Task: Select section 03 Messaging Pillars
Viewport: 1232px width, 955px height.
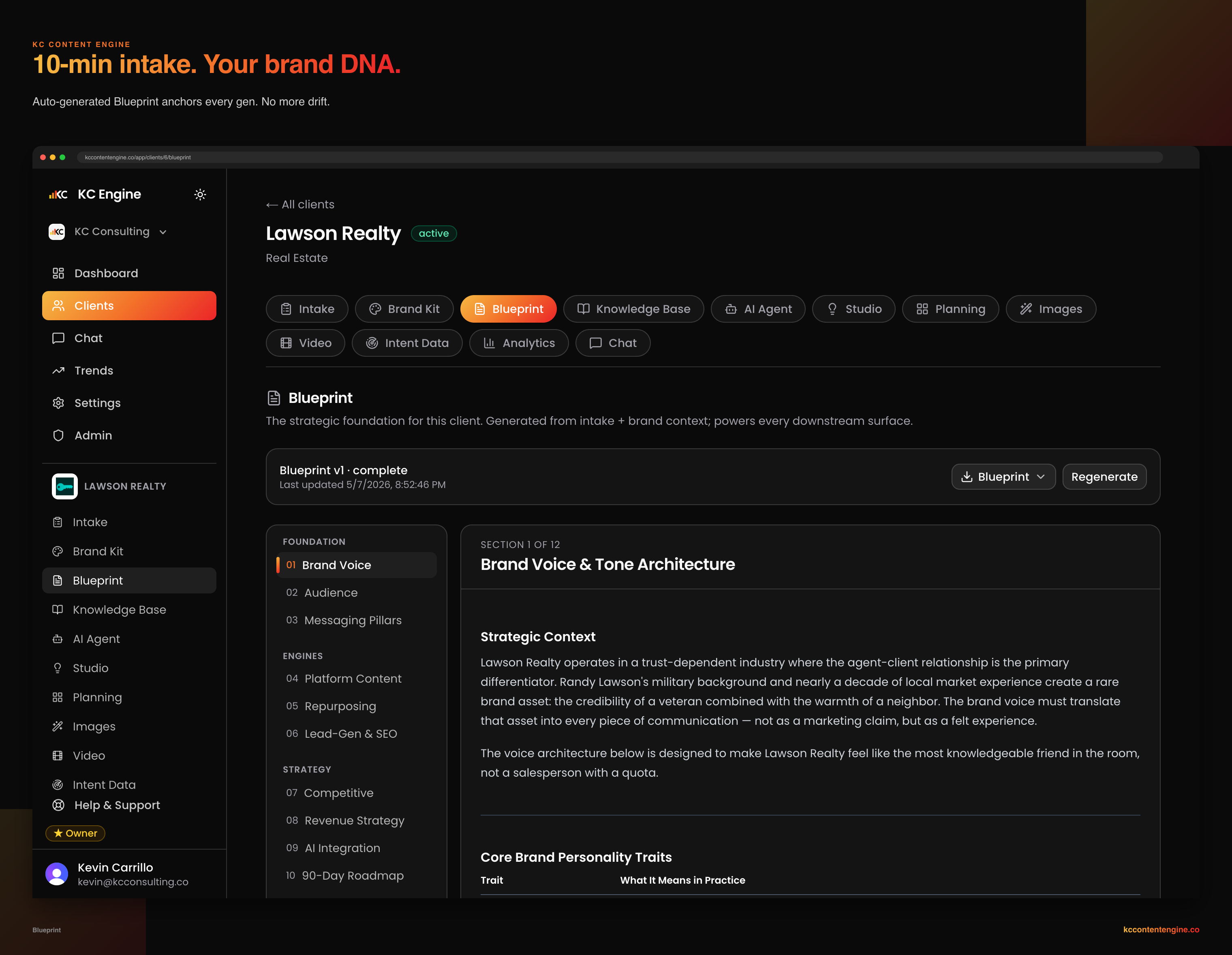Action: (356, 621)
